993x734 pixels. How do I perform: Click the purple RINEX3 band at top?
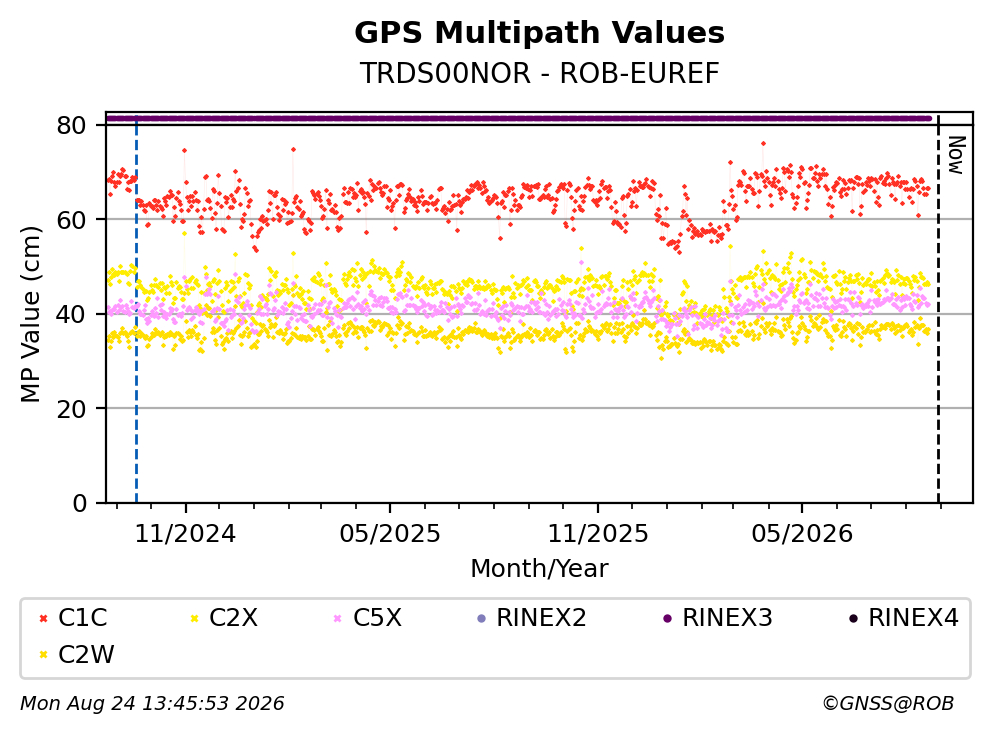(519, 118)
